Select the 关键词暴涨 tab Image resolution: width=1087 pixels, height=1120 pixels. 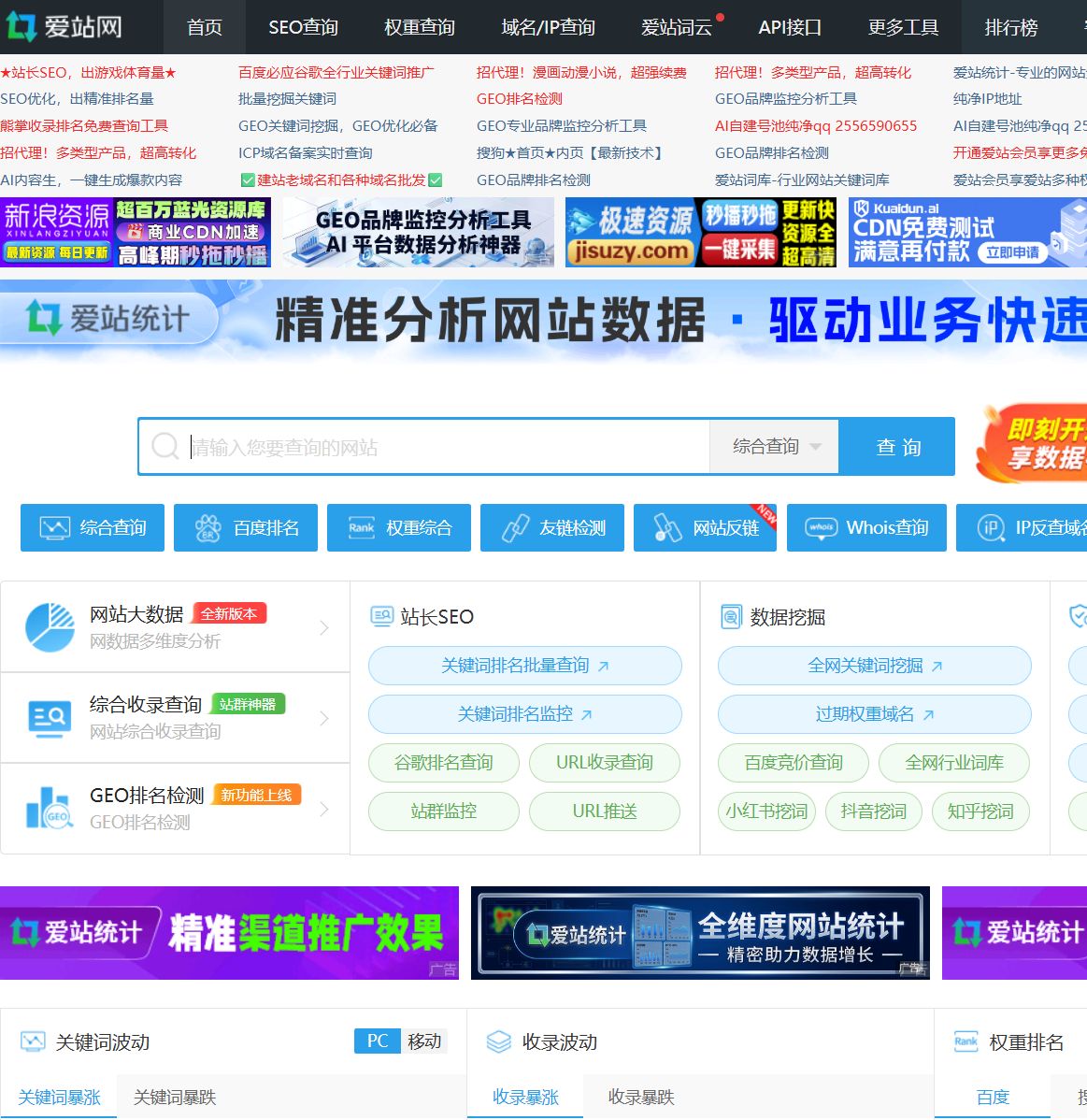point(59,1098)
